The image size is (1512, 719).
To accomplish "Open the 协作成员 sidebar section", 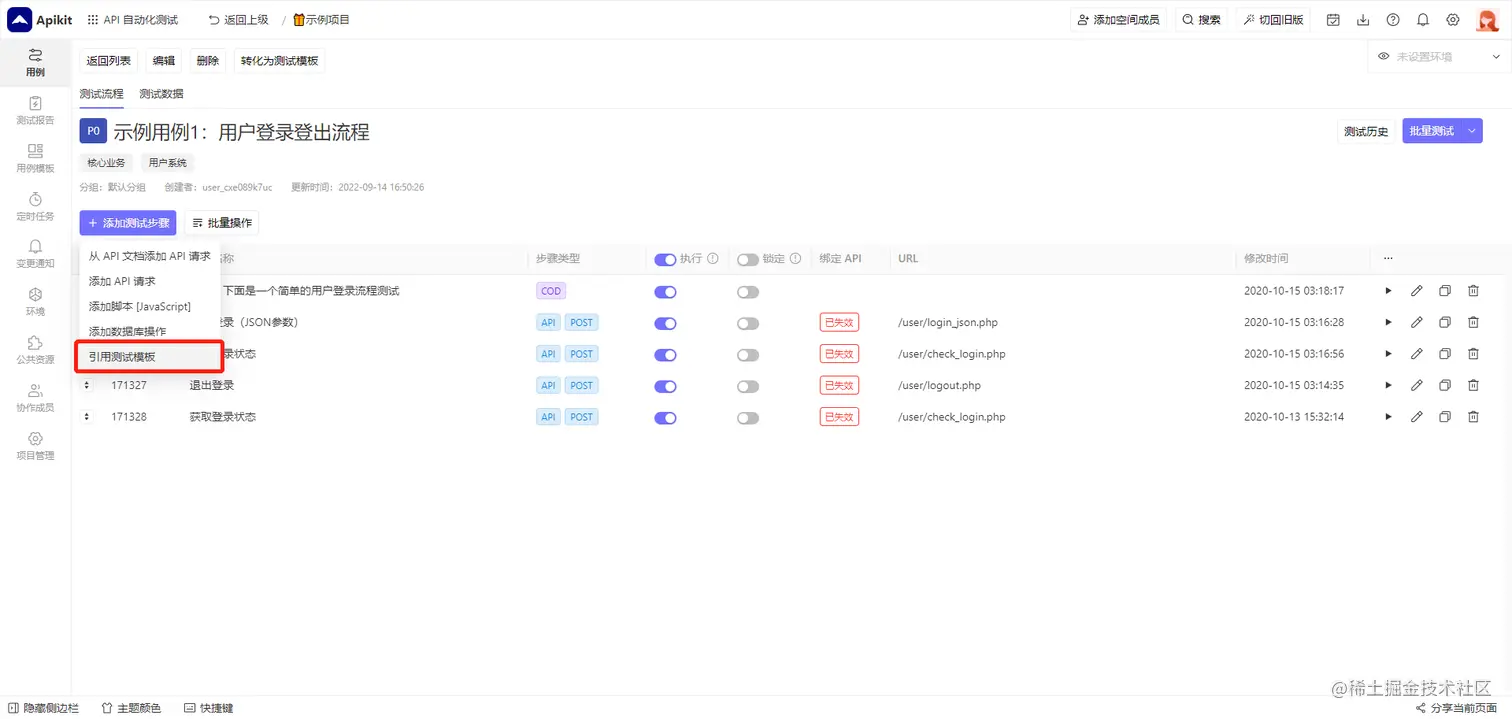I will 35,398.
